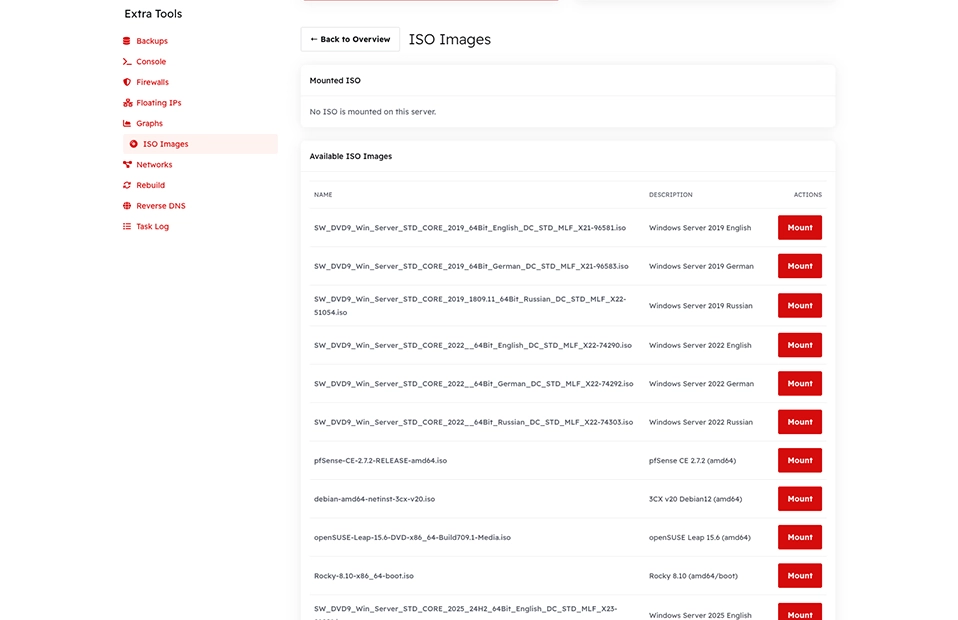Click the 'No ISO is mounted on this server.' message

point(373,112)
